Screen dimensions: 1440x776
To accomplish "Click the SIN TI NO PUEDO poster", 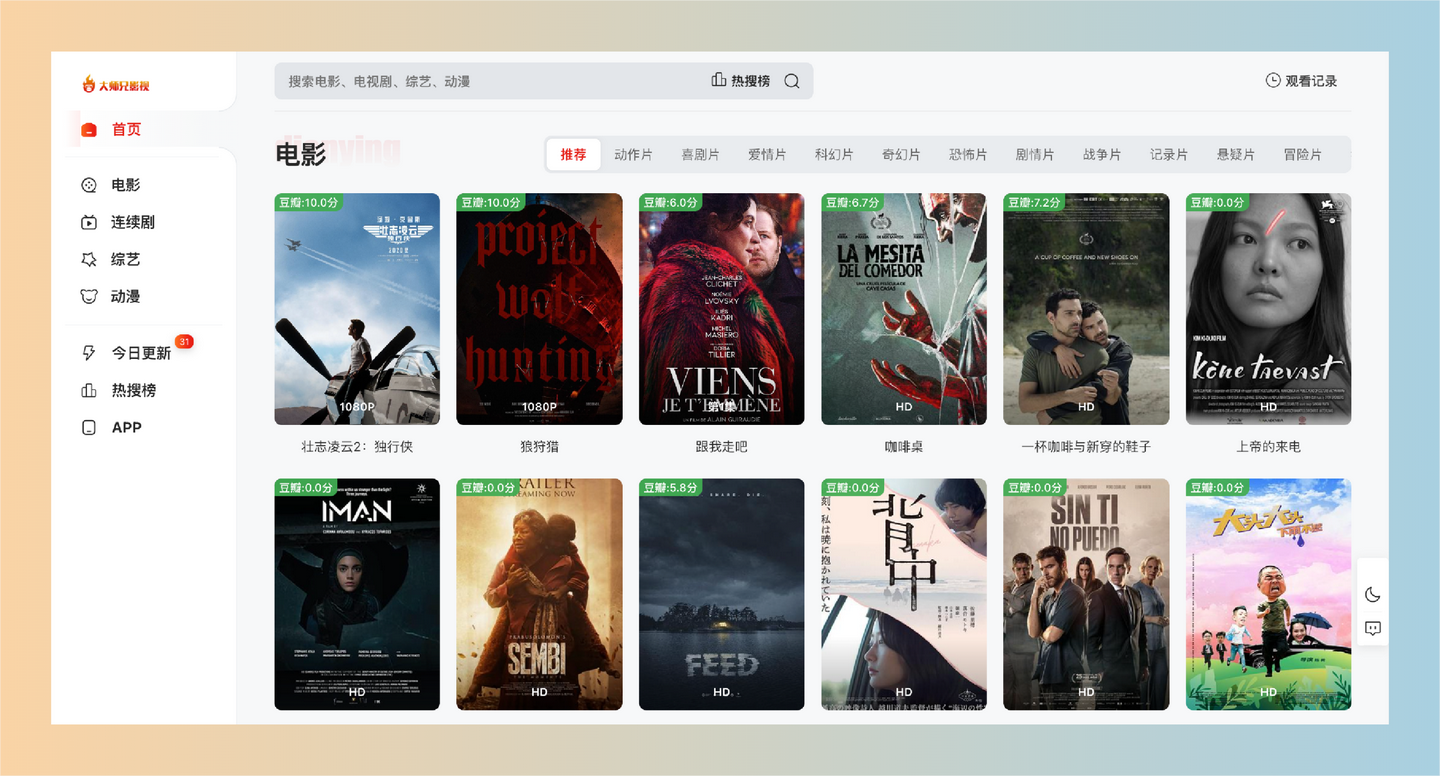I will [1086, 594].
